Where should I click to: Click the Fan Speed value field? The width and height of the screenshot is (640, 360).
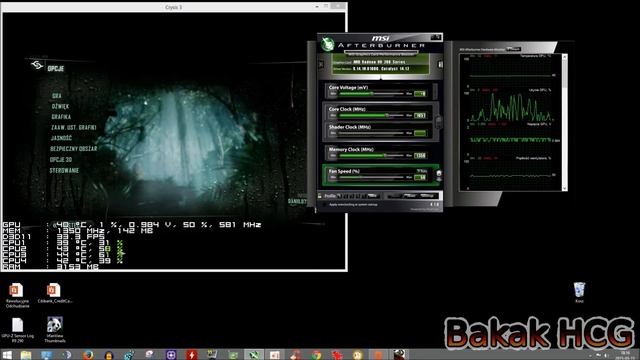coord(420,178)
